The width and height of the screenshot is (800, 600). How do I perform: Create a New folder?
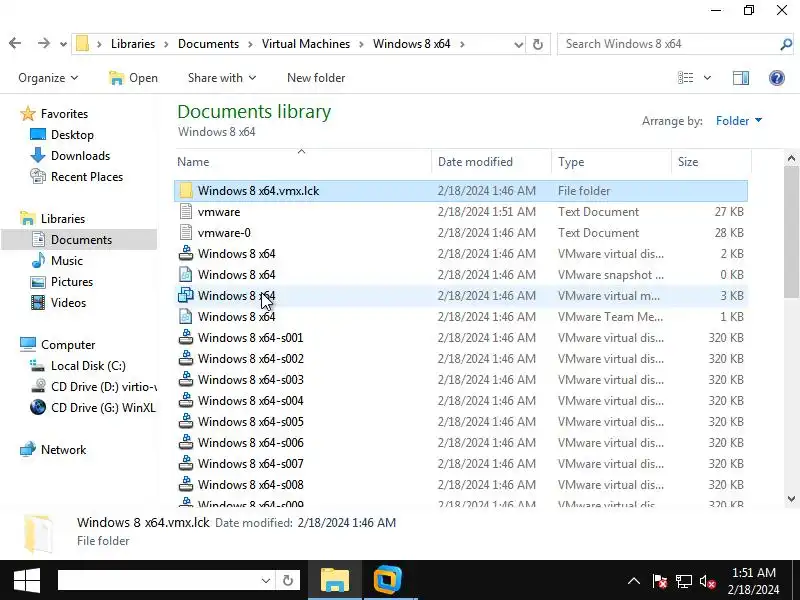316,78
